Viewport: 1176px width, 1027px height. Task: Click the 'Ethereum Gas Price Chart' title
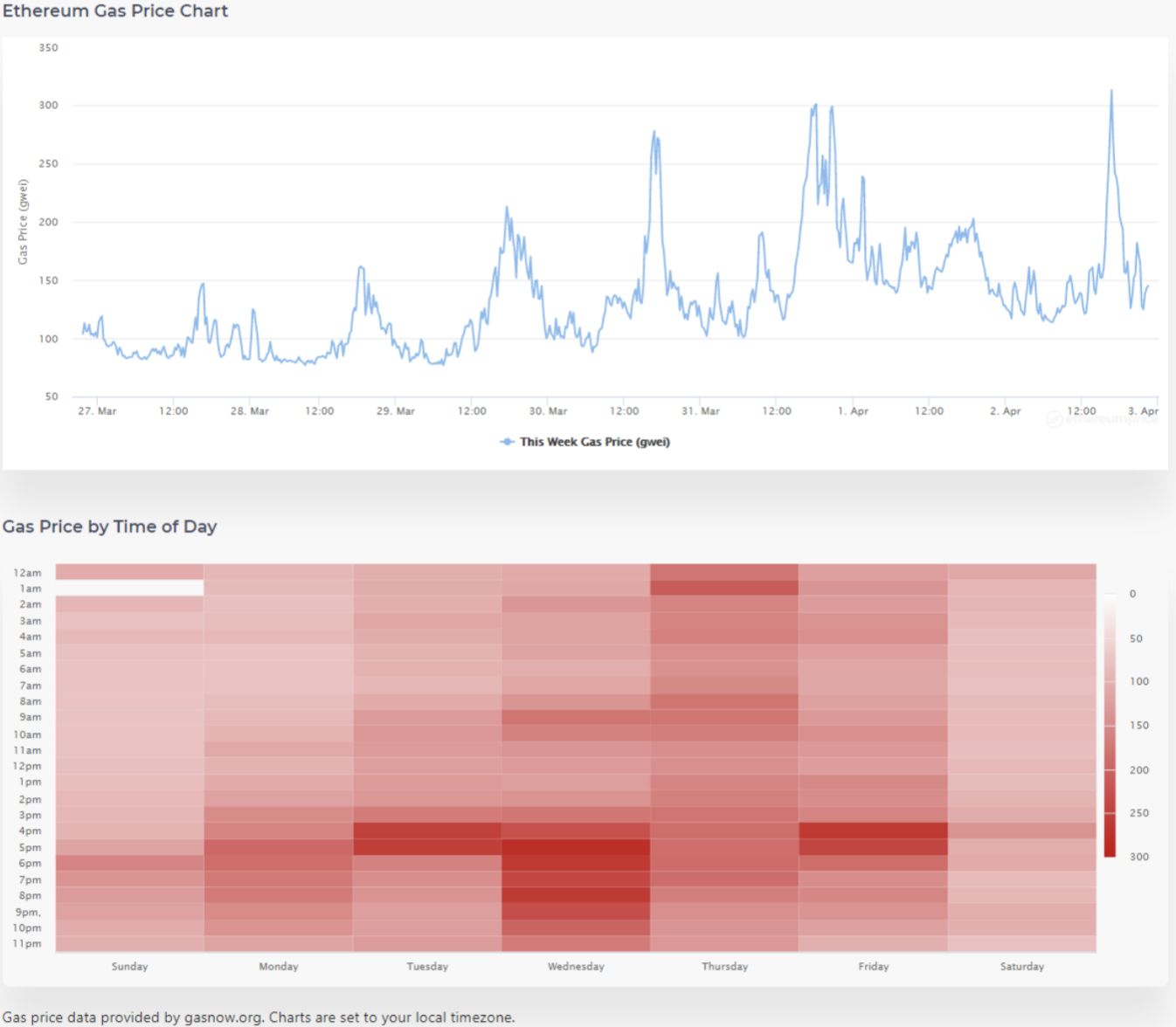click(x=115, y=11)
